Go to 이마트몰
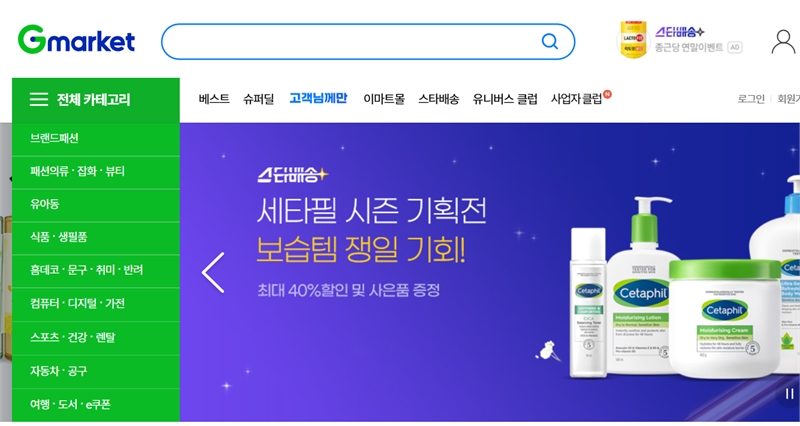Viewport: 800px width, 426px height. (x=384, y=99)
